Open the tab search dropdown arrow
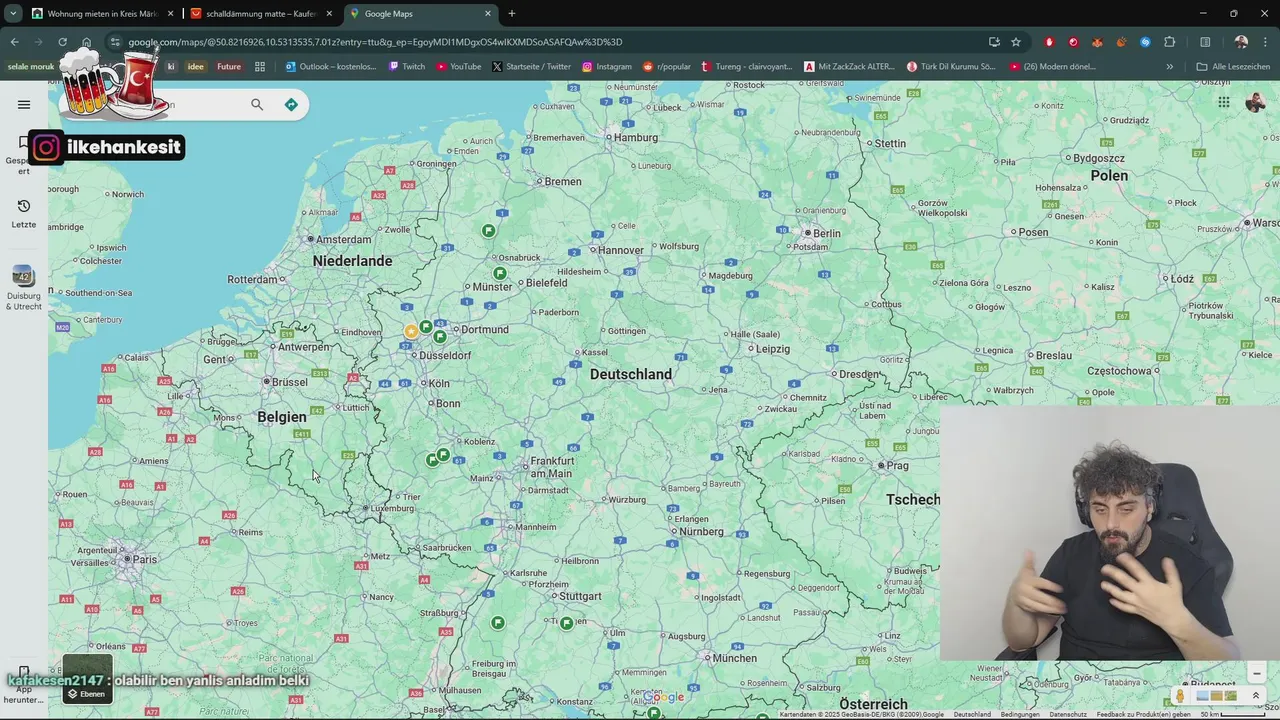The height and width of the screenshot is (720, 1280). (13, 13)
